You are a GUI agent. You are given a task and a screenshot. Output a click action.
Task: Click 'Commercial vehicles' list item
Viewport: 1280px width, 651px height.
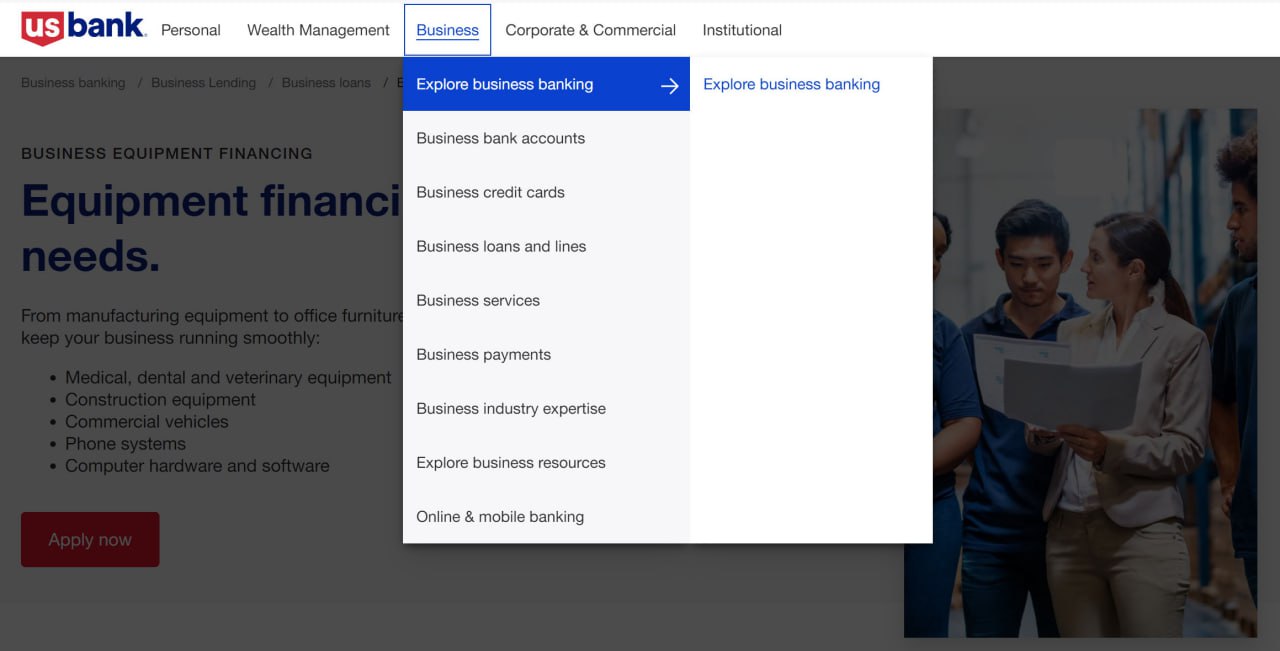(147, 422)
